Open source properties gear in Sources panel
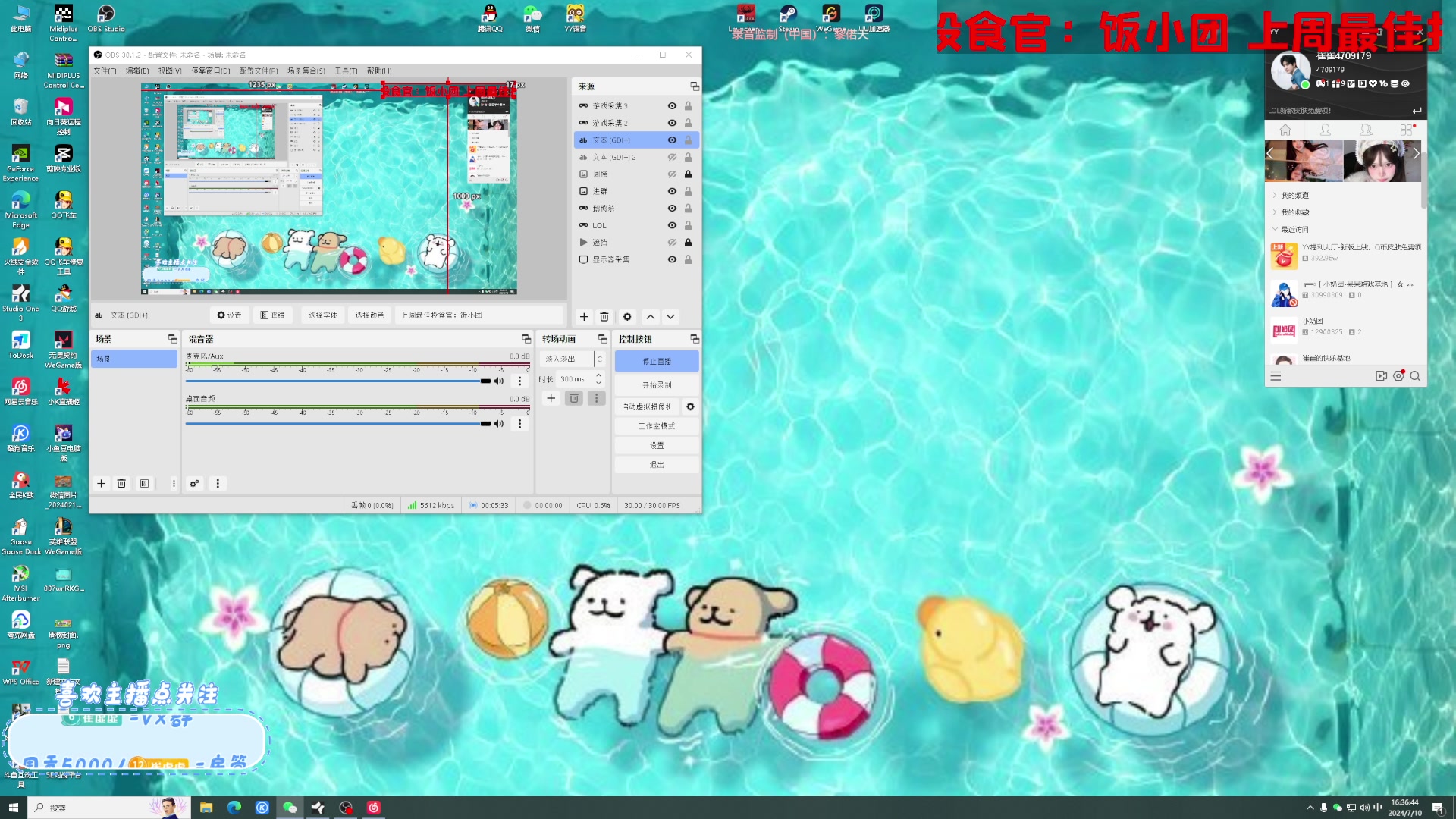 [x=627, y=317]
